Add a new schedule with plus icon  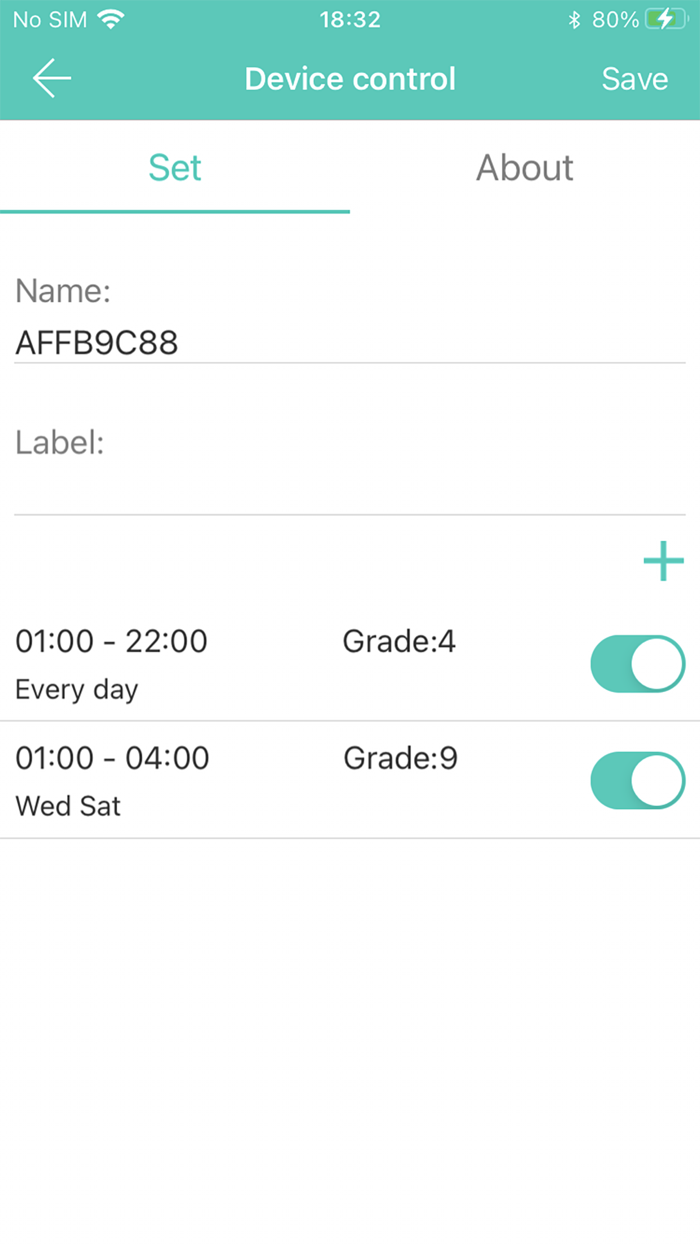point(663,561)
